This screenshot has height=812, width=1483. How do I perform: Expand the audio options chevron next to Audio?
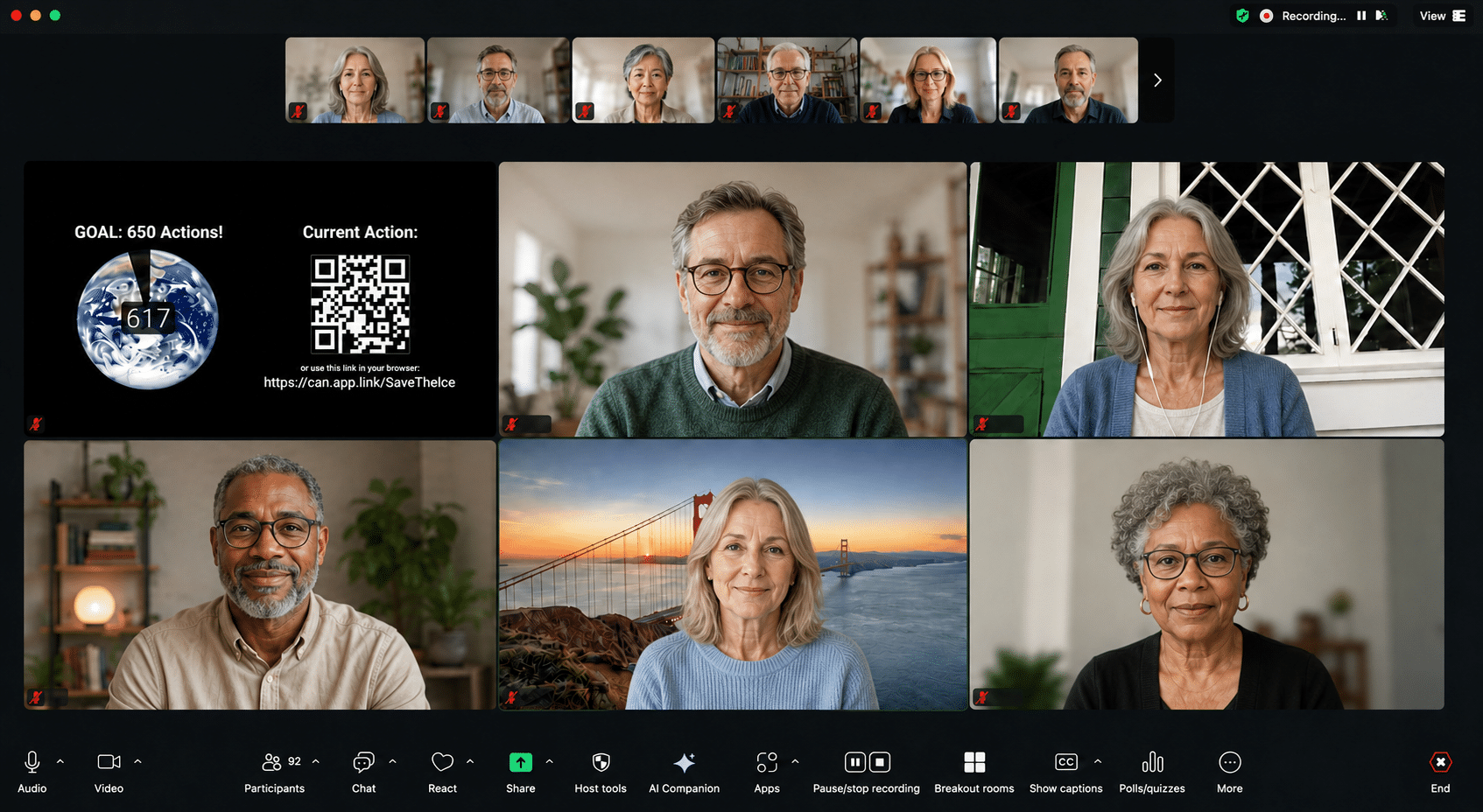60,761
